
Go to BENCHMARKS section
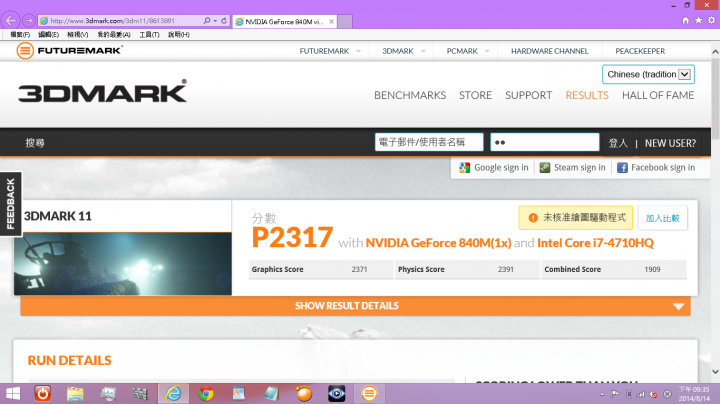410,95
